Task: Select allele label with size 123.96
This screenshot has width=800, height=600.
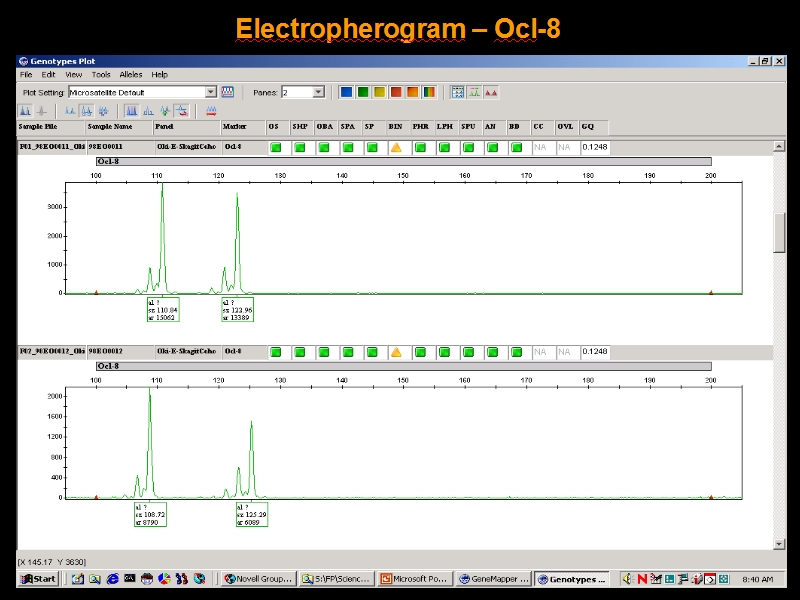Action: pos(237,310)
